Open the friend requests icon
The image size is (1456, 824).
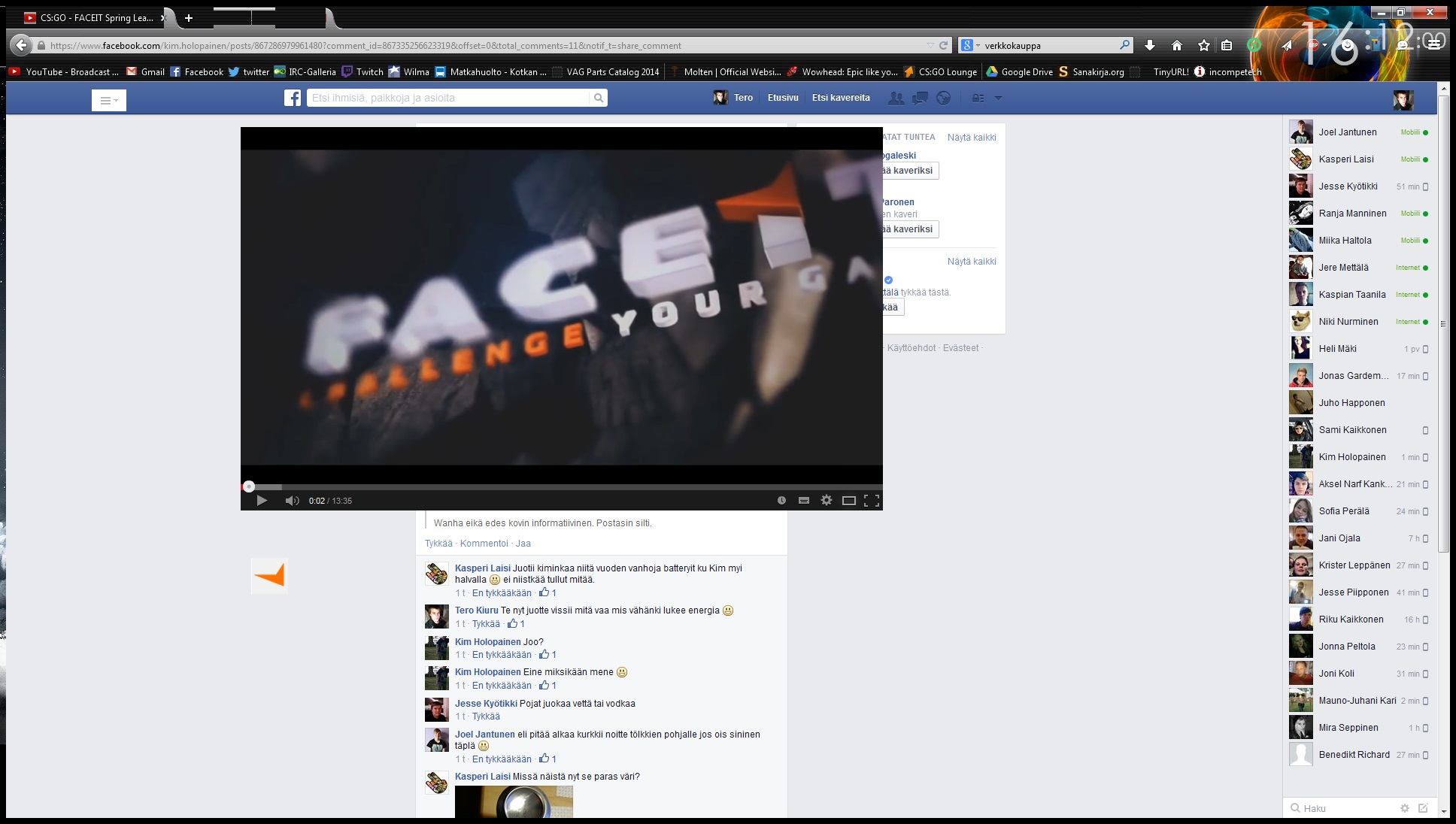(x=896, y=98)
